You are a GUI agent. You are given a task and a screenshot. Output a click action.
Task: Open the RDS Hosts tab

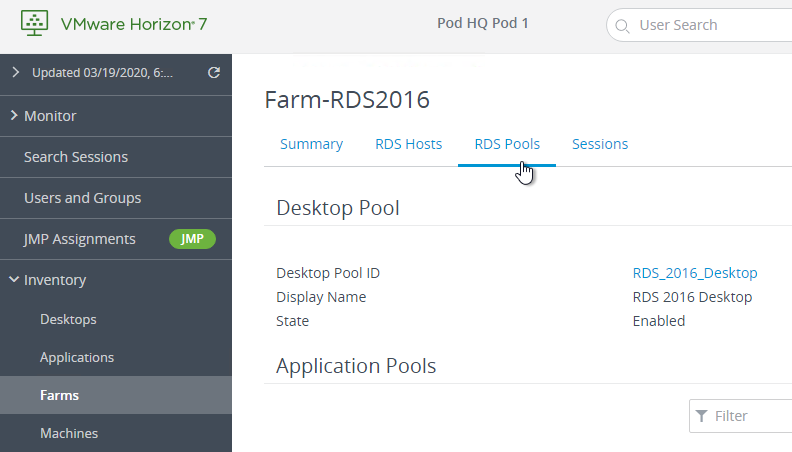[409, 144]
